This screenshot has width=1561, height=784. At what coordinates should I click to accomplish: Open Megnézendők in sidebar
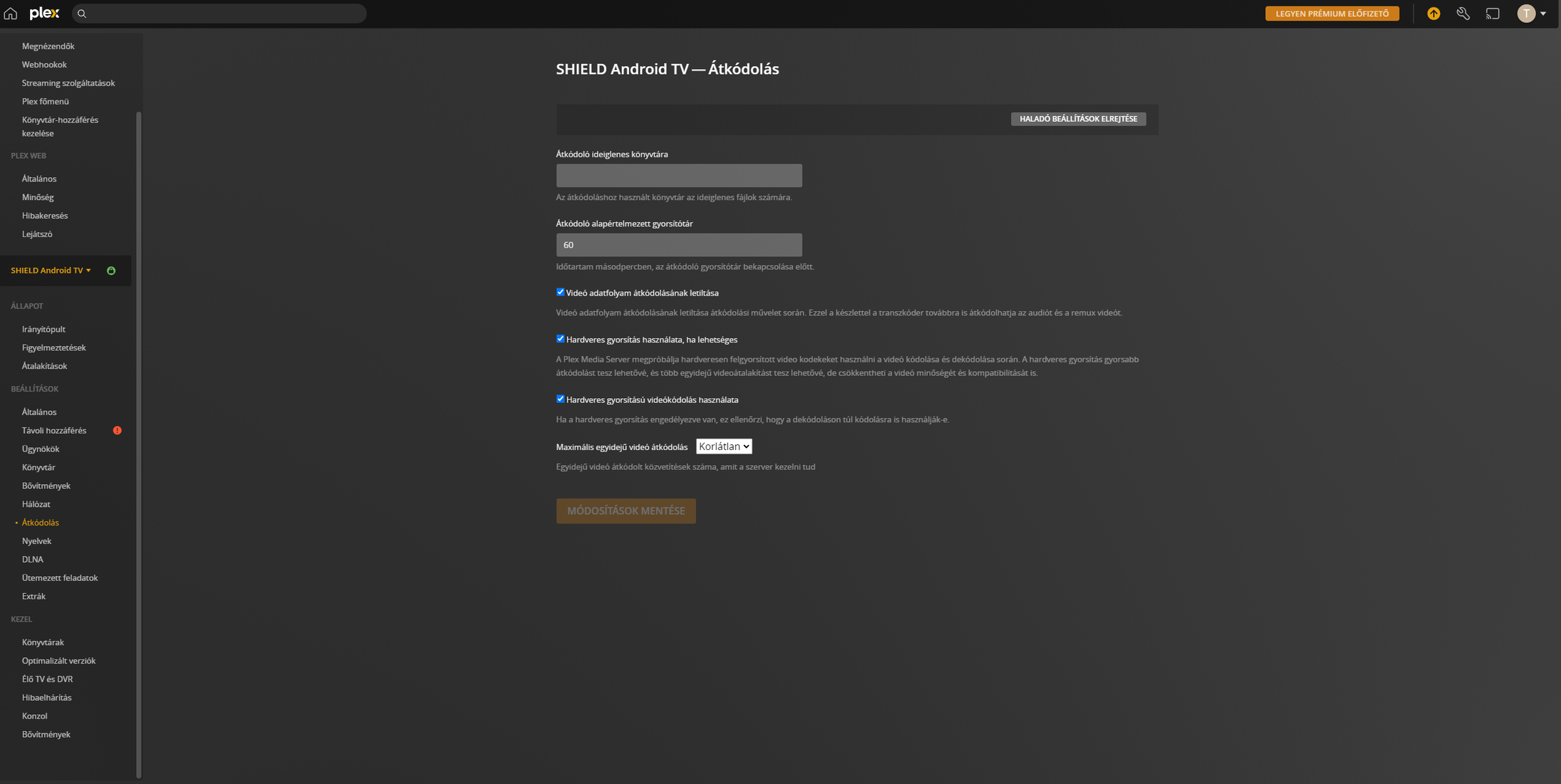click(x=48, y=46)
